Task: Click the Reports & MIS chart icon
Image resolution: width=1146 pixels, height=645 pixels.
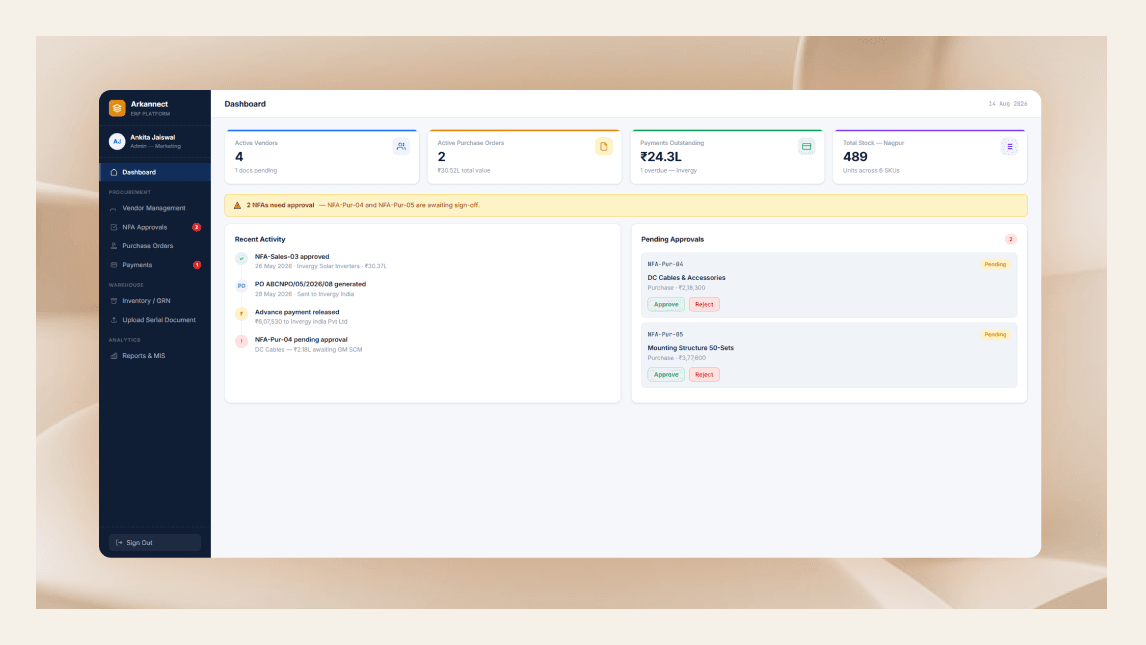Action: point(113,356)
